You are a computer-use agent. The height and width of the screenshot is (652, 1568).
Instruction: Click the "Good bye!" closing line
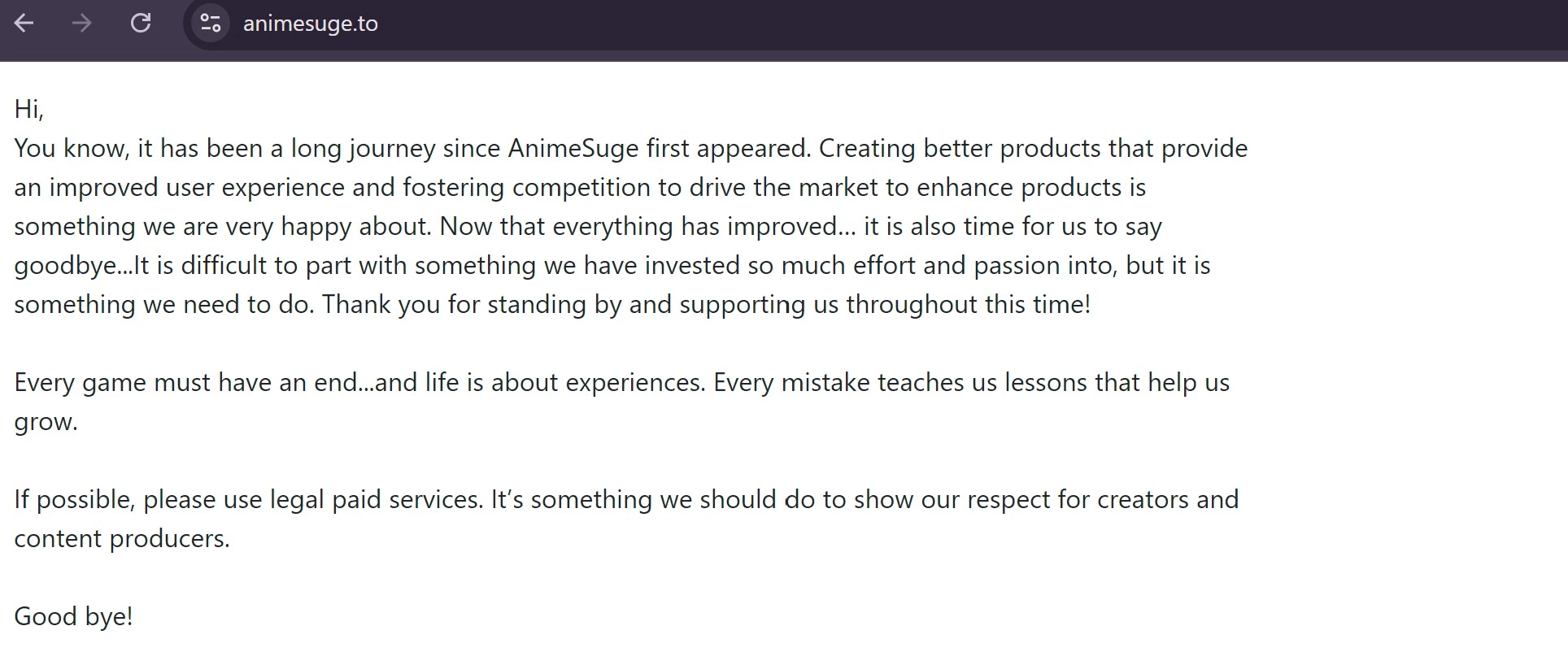(73, 616)
